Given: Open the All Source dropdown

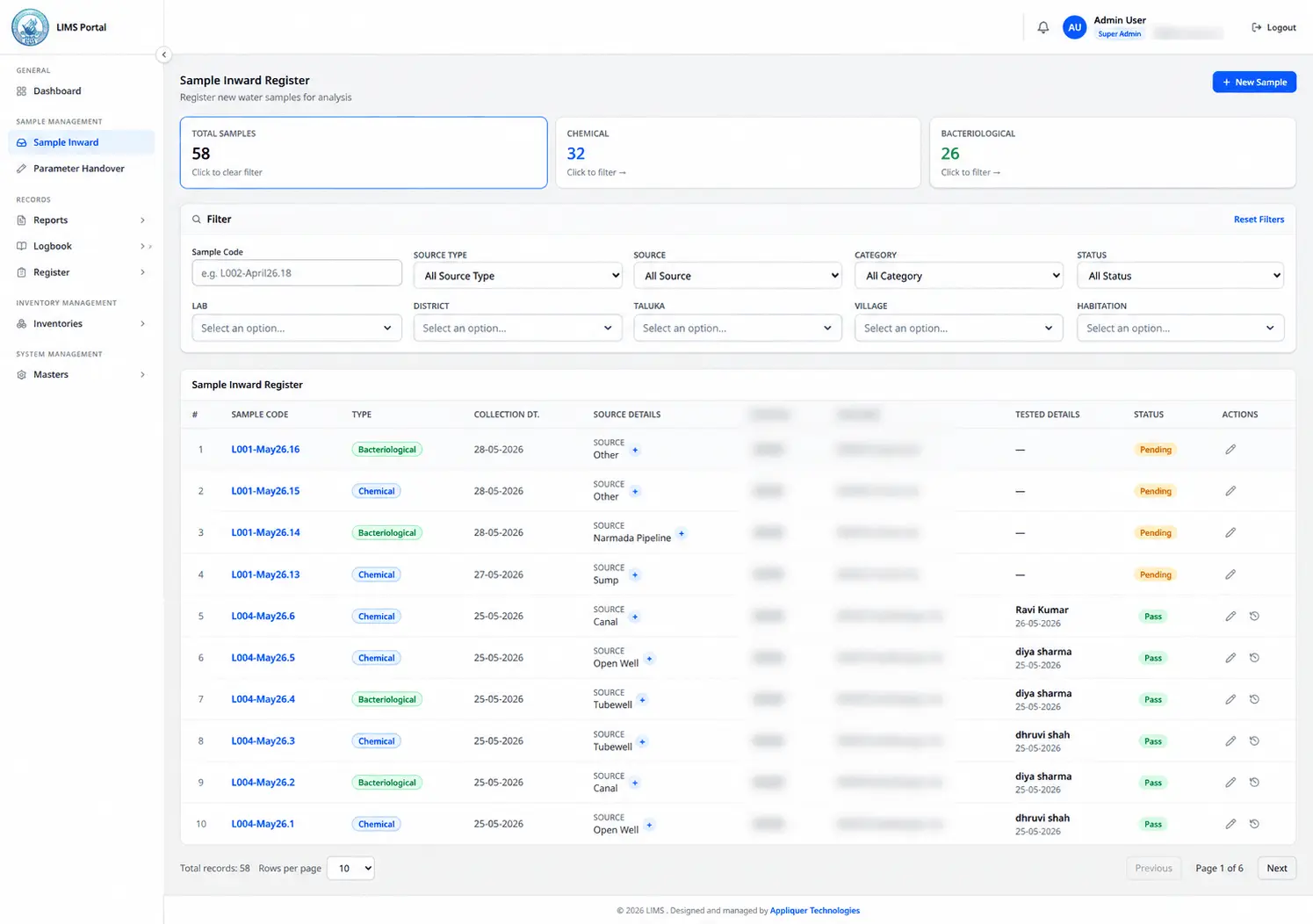Looking at the screenshot, I should point(738,276).
